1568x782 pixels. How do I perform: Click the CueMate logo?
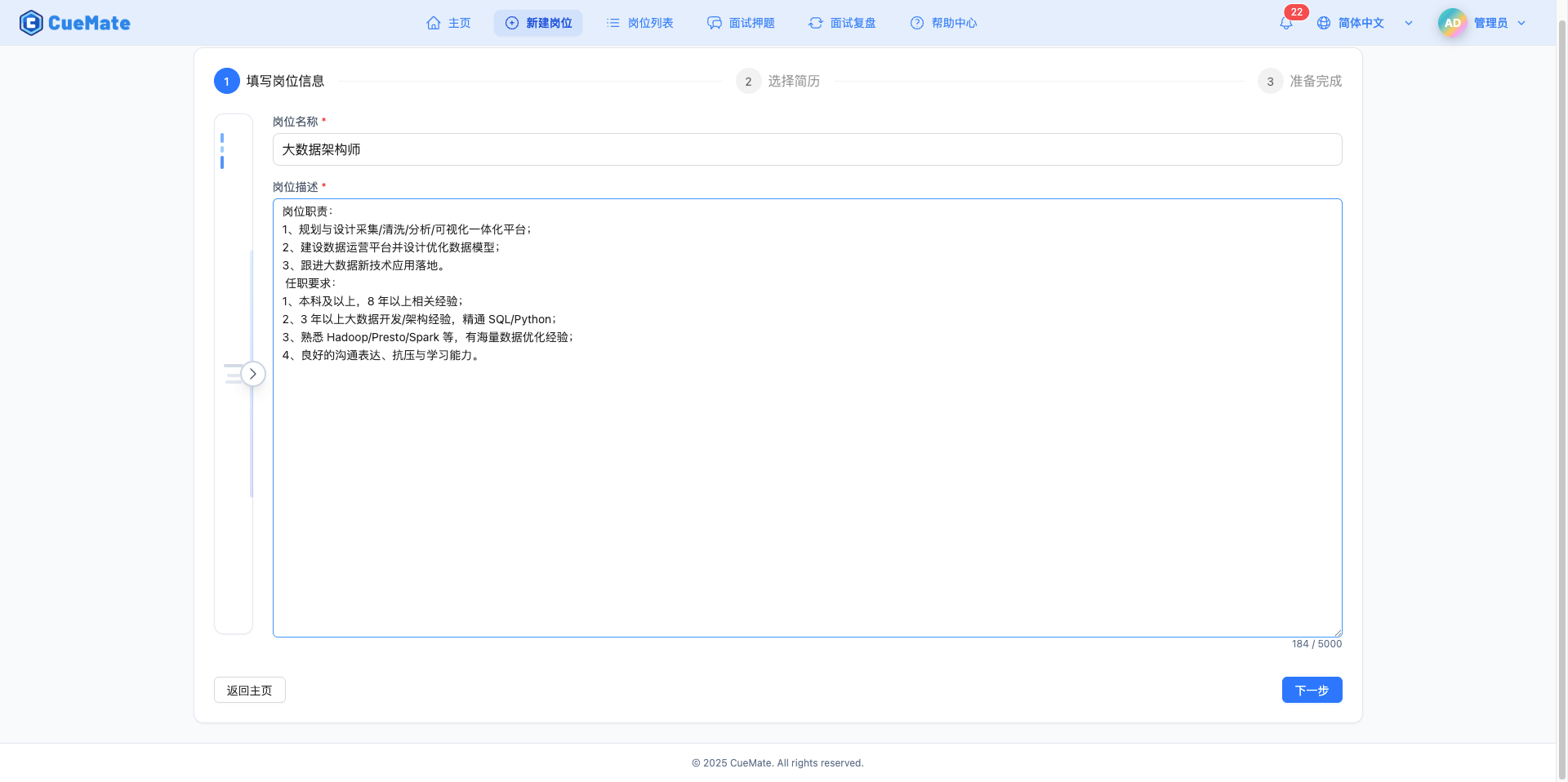[x=74, y=22]
